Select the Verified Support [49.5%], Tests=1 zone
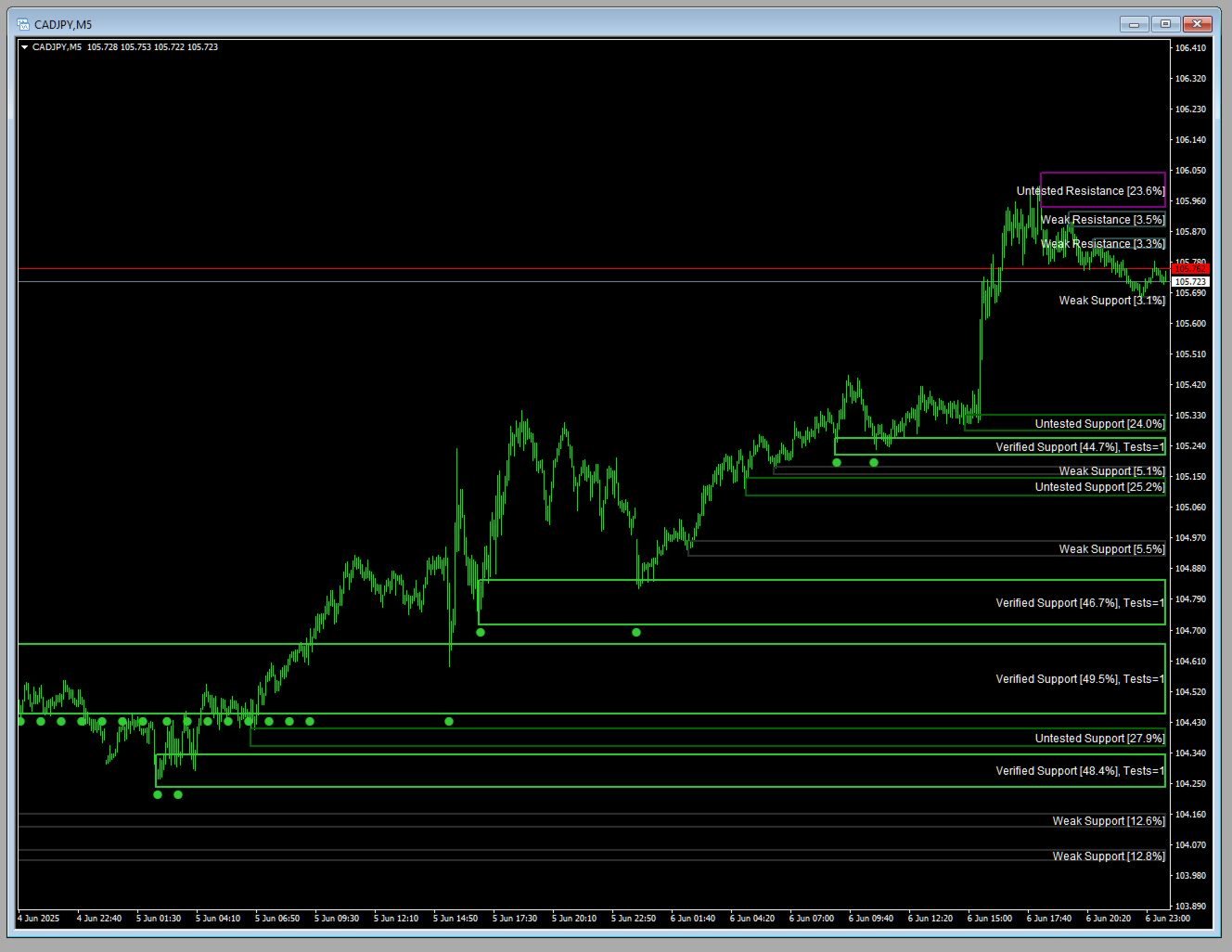1232x952 pixels. [1079, 678]
